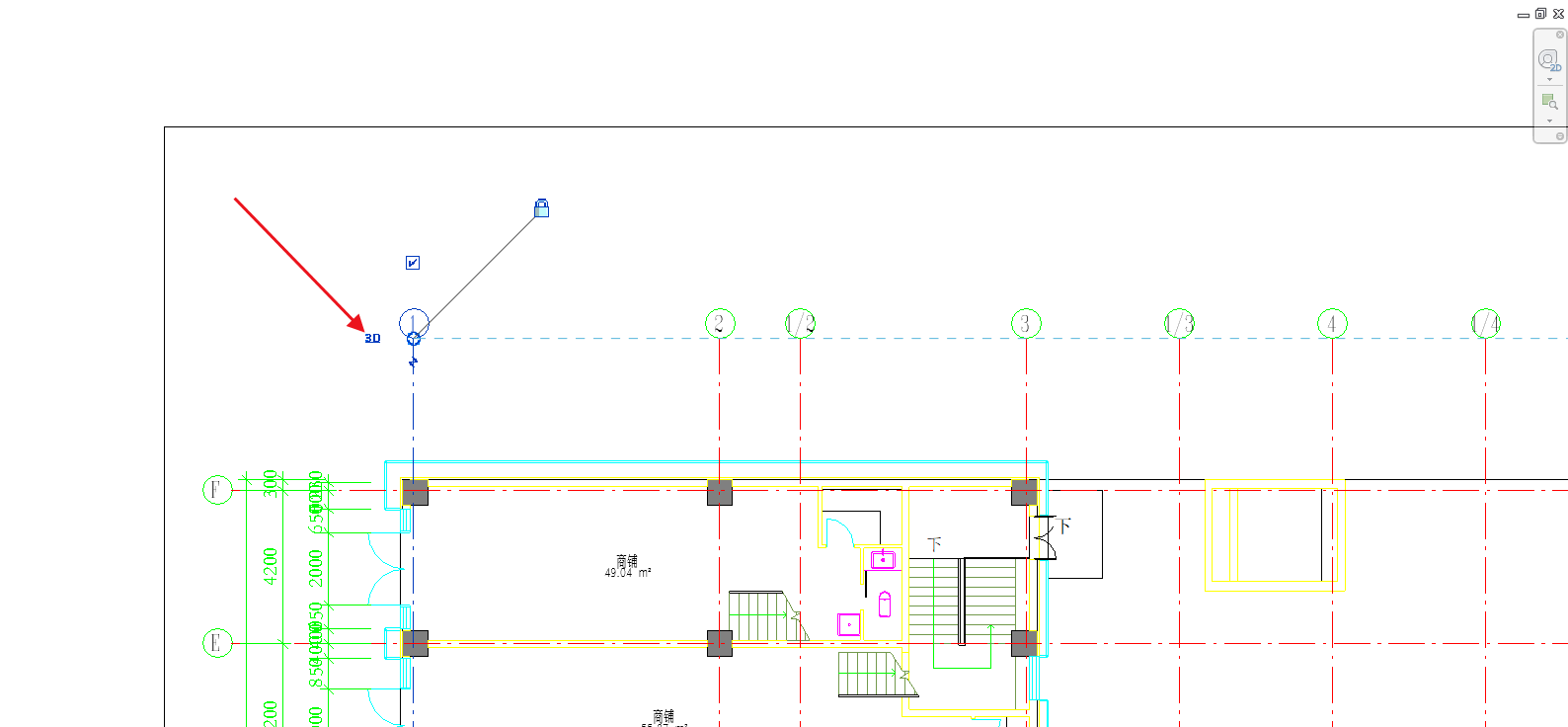Expand the steering wheel options dropdown arrow
This screenshot has height=727, width=1568.
pos(1549,80)
